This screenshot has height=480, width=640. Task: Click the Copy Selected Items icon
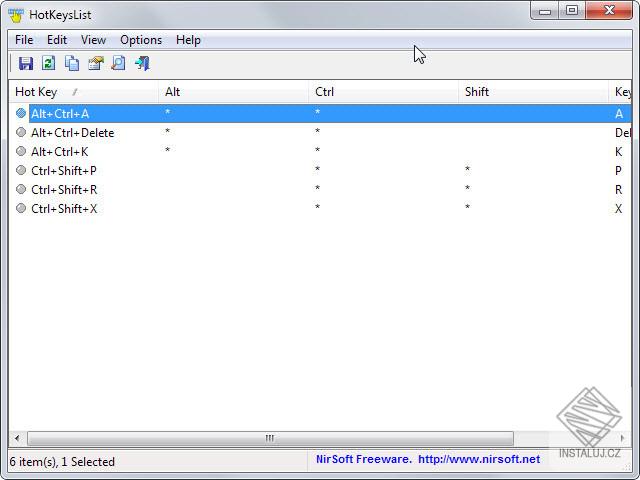pos(72,63)
